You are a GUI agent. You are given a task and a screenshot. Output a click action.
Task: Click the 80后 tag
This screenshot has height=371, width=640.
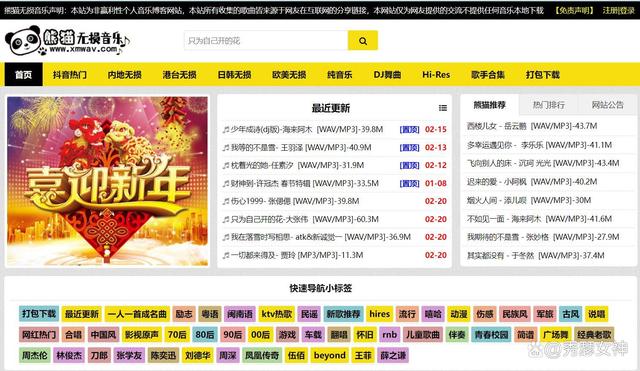[x=204, y=334]
